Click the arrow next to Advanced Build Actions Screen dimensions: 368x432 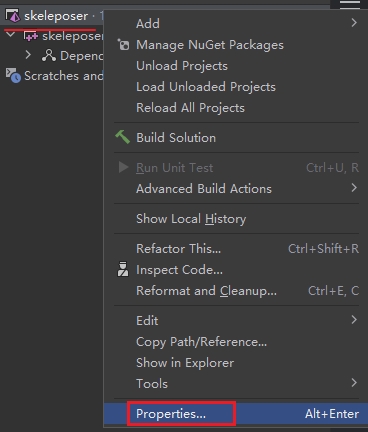[x=354, y=188]
